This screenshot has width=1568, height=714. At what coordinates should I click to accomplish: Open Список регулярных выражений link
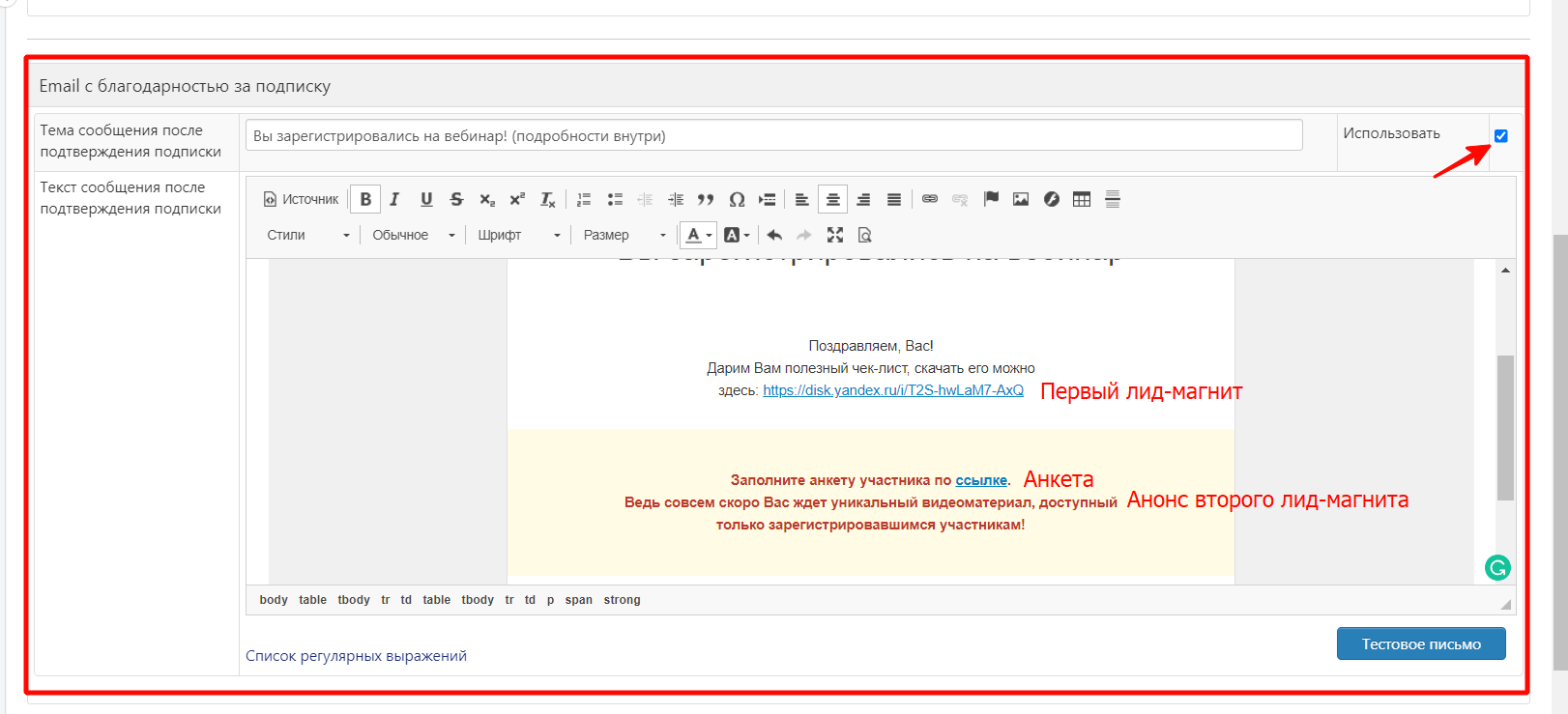(356, 656)
